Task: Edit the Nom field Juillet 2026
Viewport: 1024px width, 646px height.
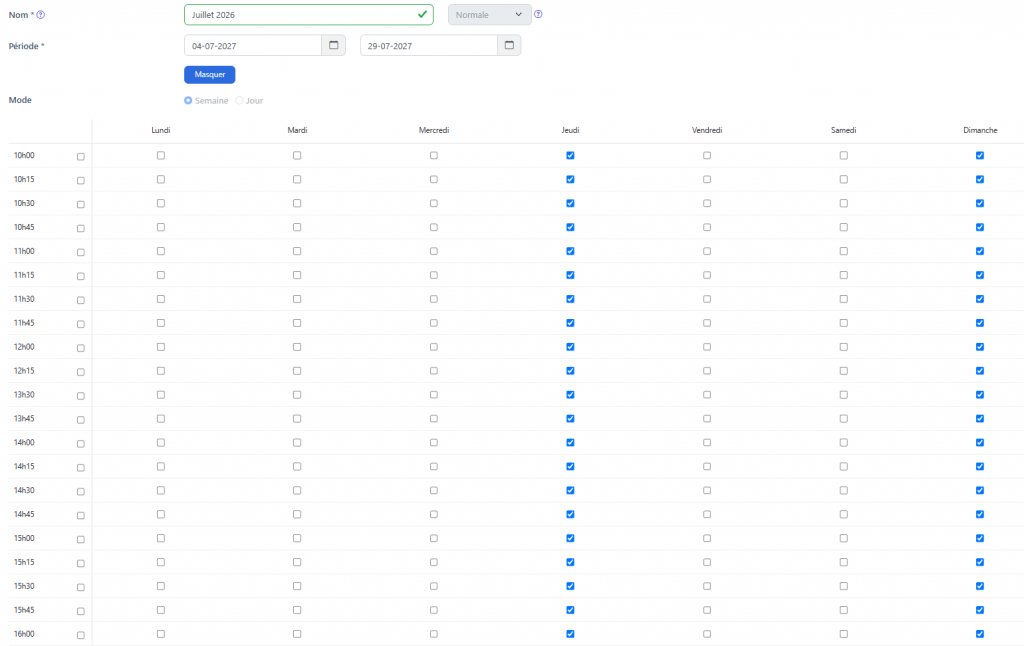Action: [309, 14]
